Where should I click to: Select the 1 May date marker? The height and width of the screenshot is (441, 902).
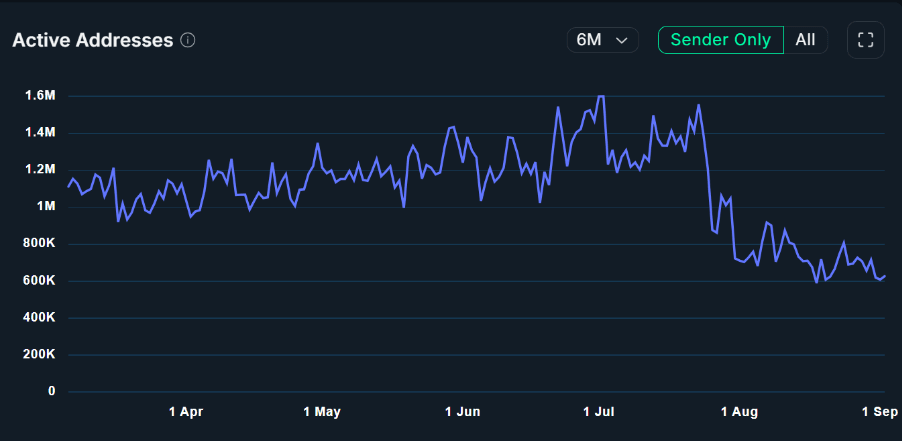click(x=322, y=412)
